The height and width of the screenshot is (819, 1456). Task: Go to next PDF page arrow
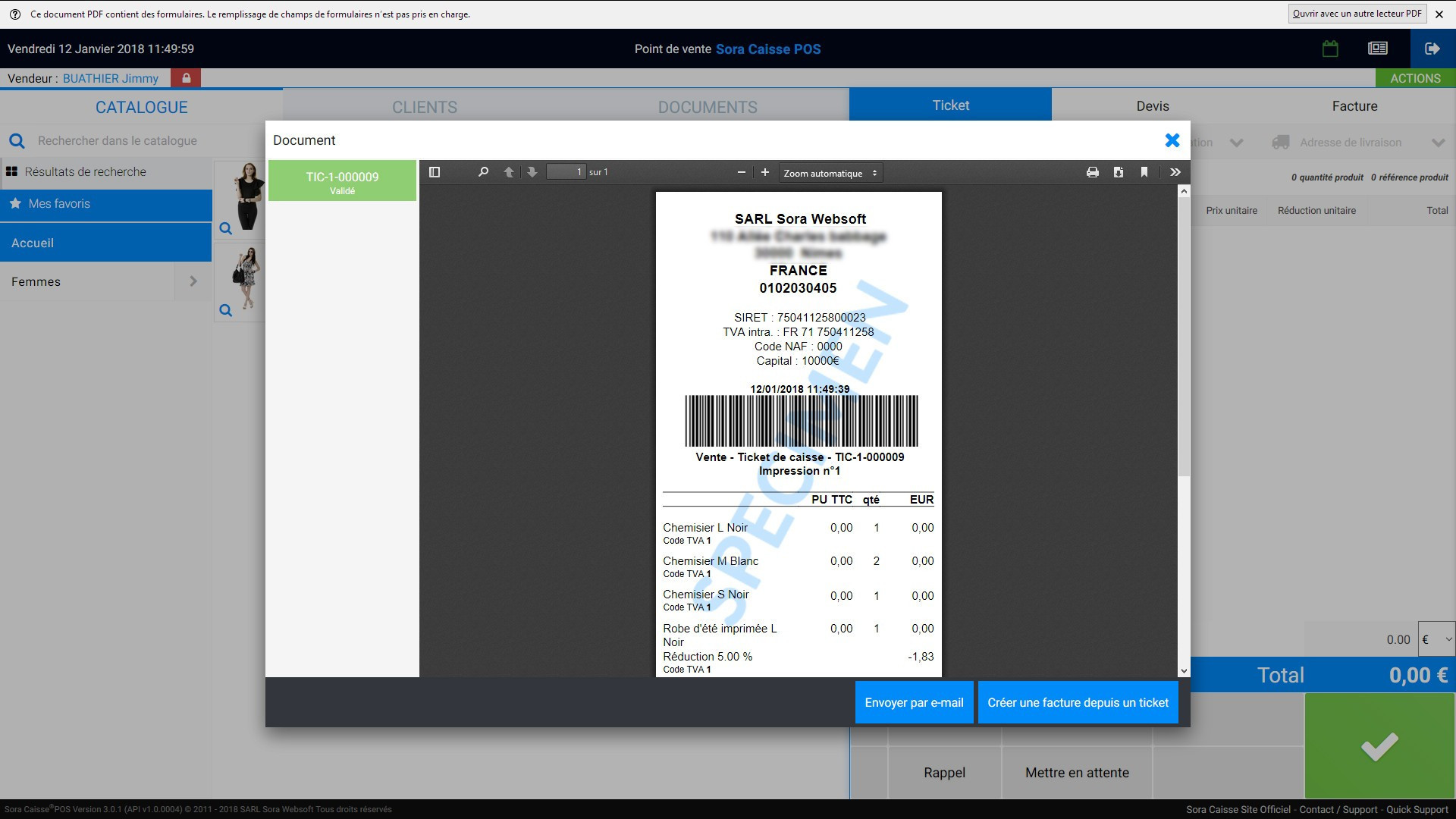click(532, 172)
